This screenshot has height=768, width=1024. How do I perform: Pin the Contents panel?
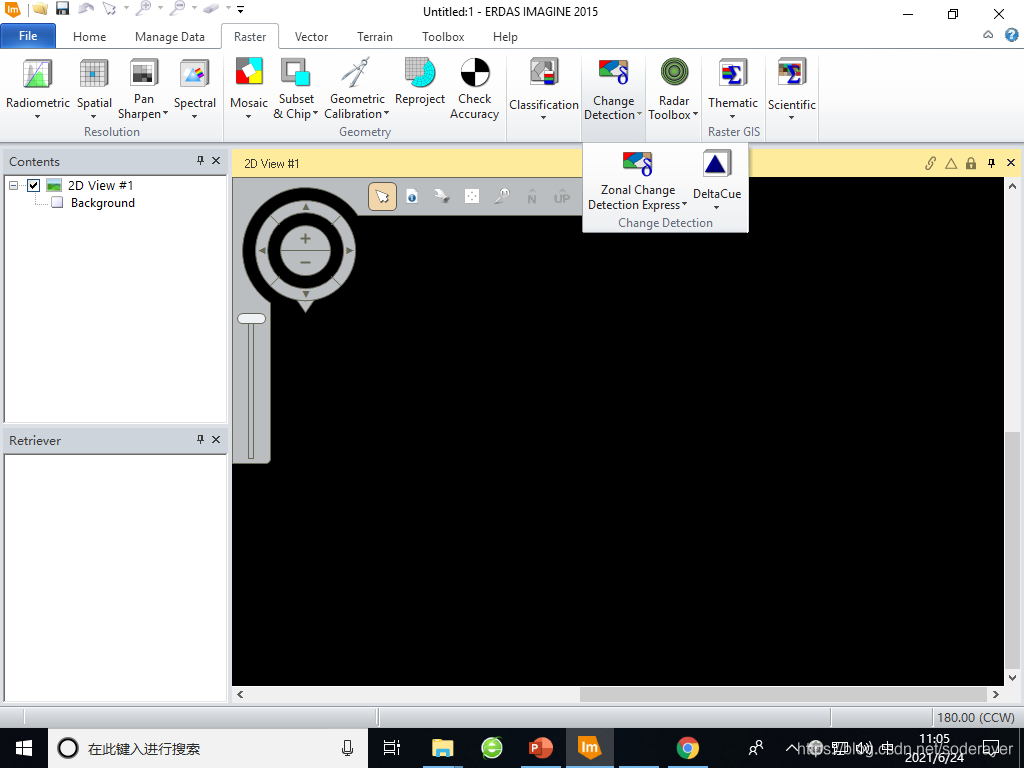click(200, 161)
